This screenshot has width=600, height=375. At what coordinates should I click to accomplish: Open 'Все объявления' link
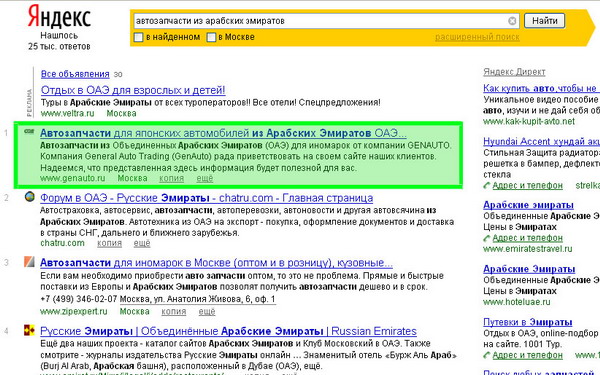coord(75,74)
